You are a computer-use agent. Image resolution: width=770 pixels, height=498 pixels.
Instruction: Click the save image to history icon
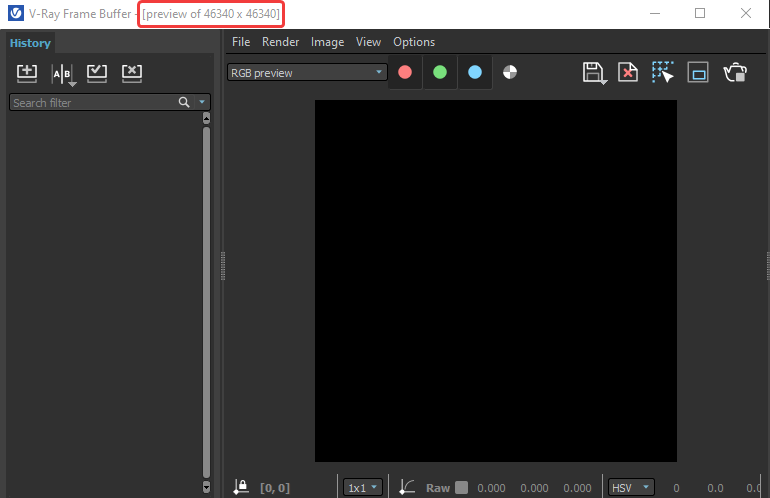point(27,73)
